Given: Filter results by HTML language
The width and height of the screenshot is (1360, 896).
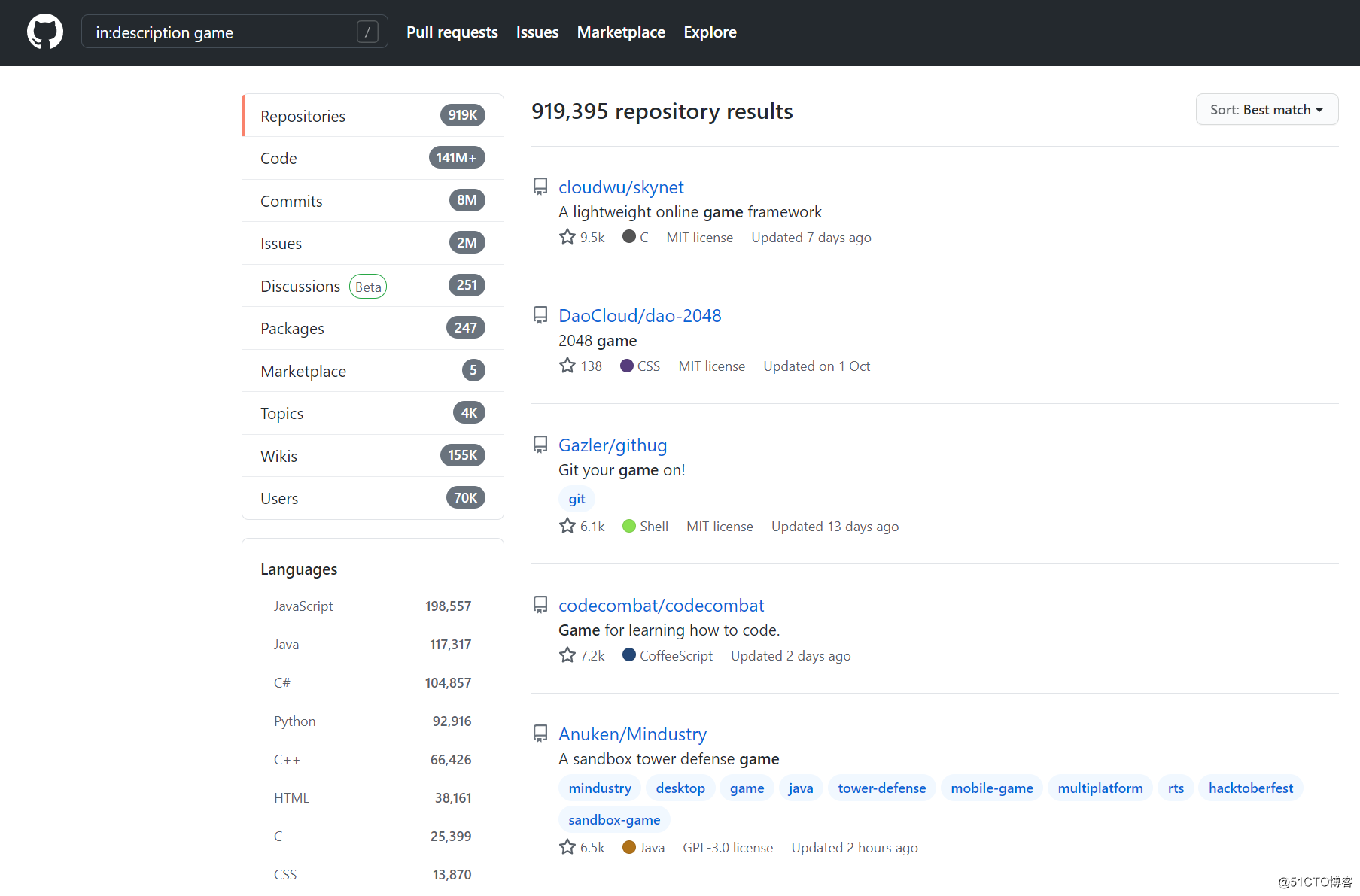Looking at the screenshot, I should coord(373,798).
